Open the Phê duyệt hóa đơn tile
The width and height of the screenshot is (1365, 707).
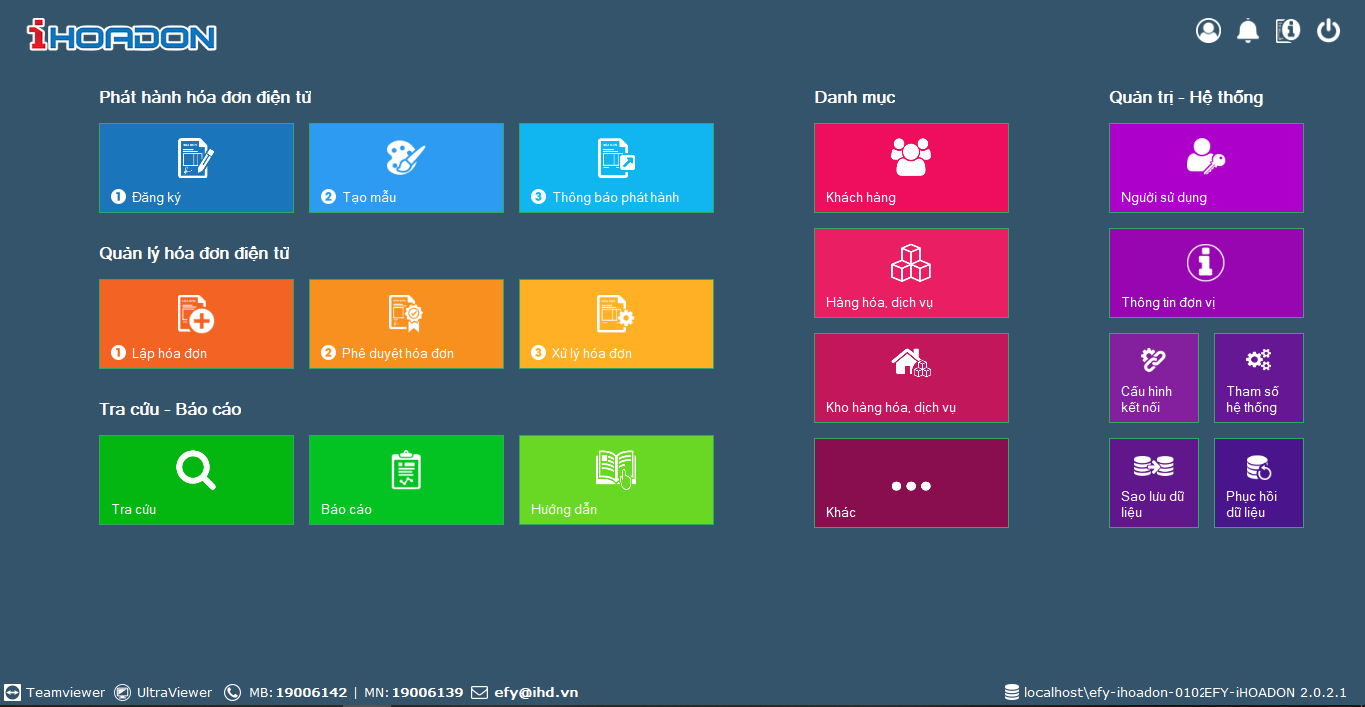pos(406,324)
